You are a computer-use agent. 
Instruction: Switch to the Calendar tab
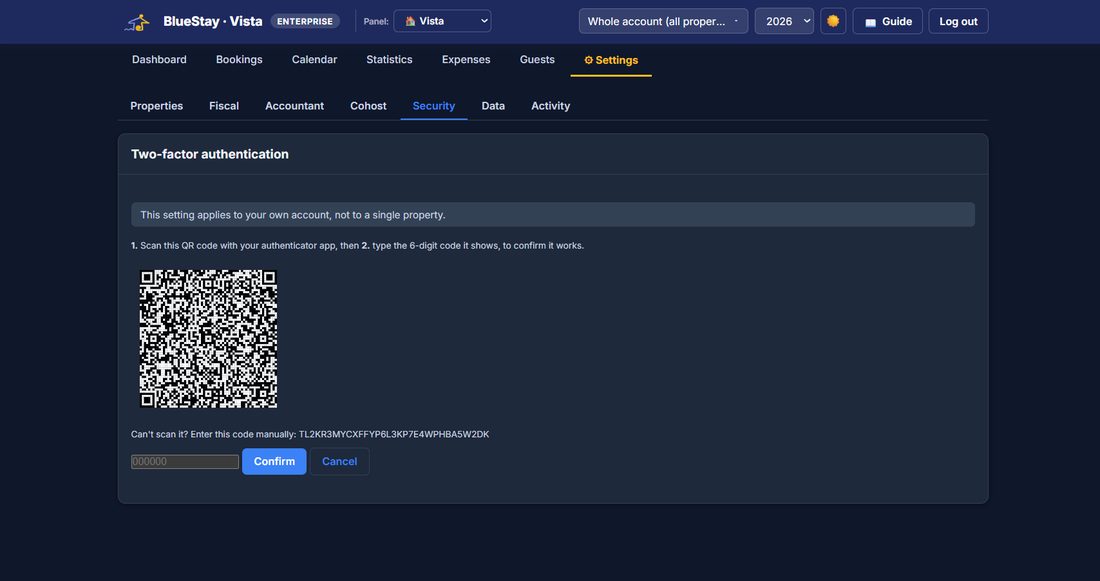(x=314, y=60)
